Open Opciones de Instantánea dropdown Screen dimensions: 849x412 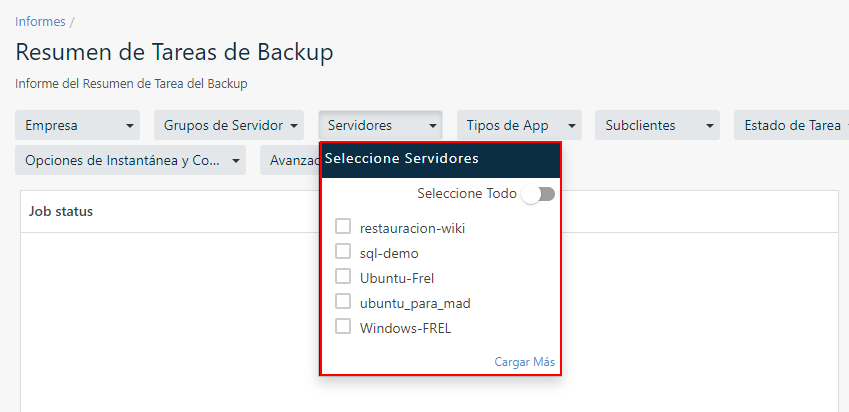pos(130,160)
